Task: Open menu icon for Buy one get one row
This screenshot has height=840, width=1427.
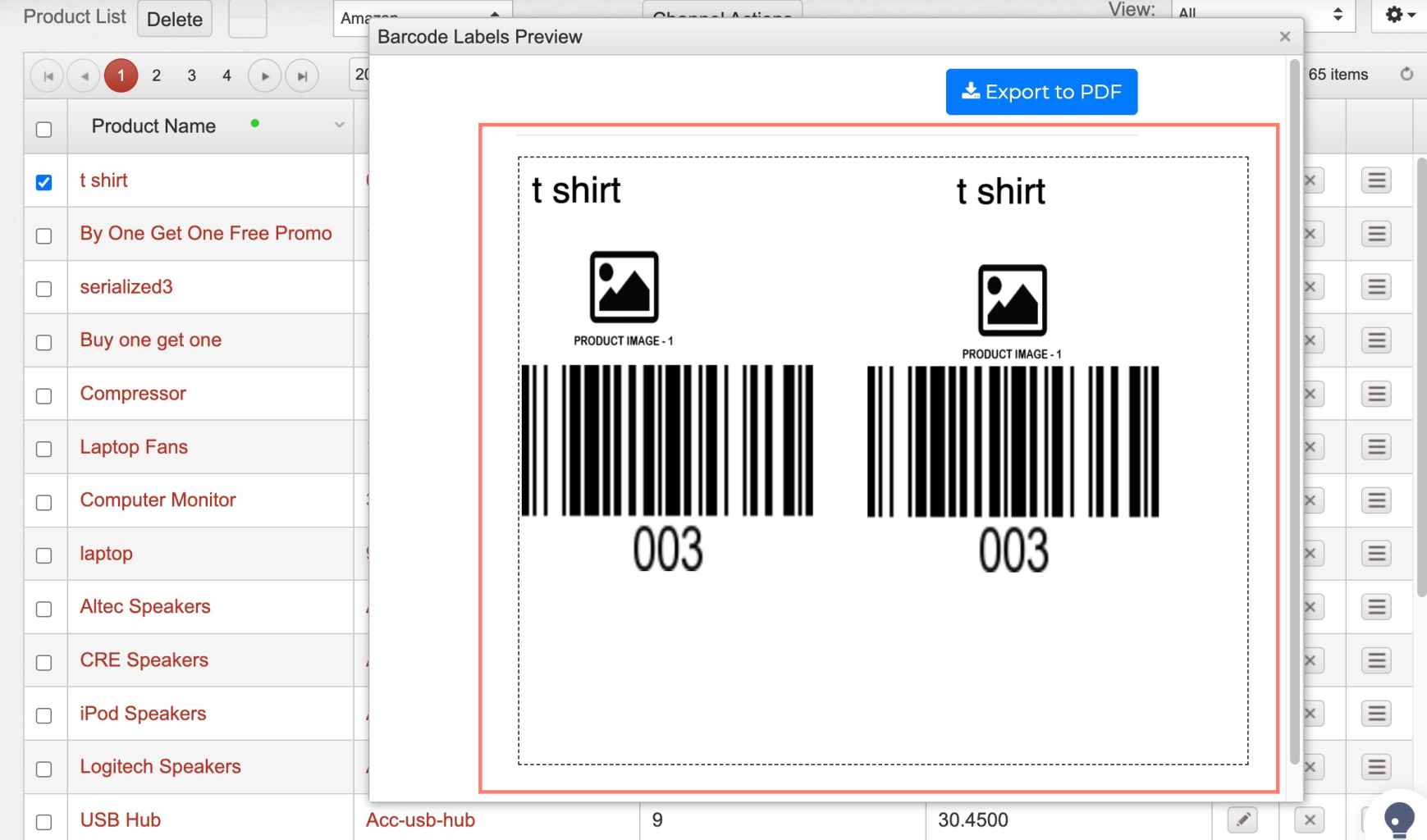Action: click(x=1376, y=340)
